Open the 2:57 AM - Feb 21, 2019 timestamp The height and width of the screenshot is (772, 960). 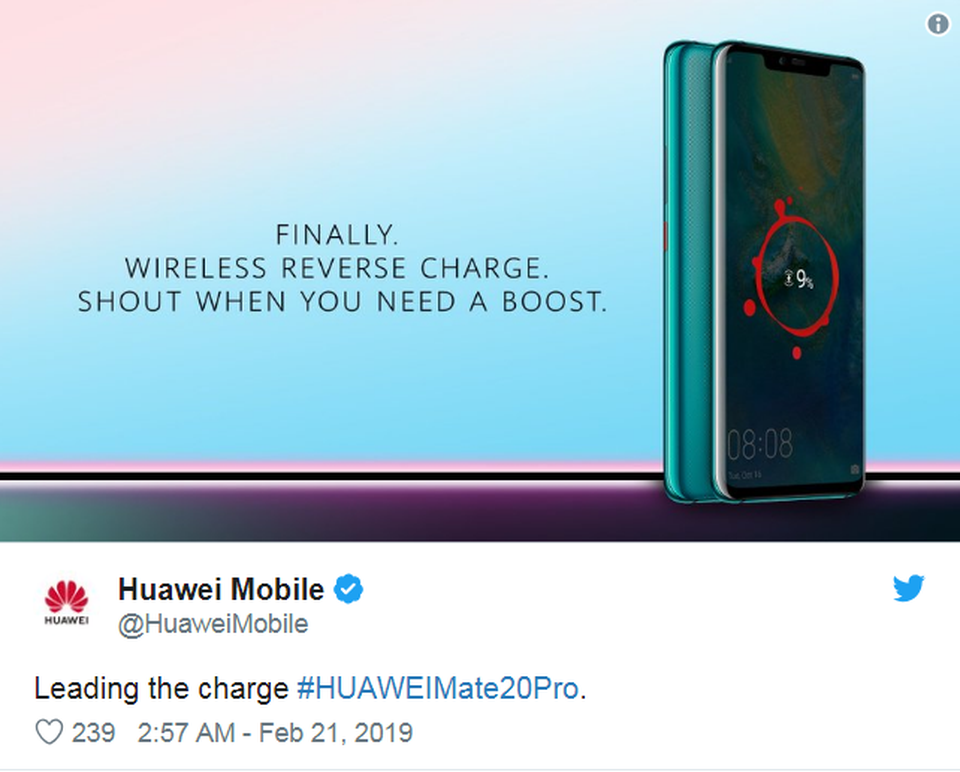coord(276,733)
